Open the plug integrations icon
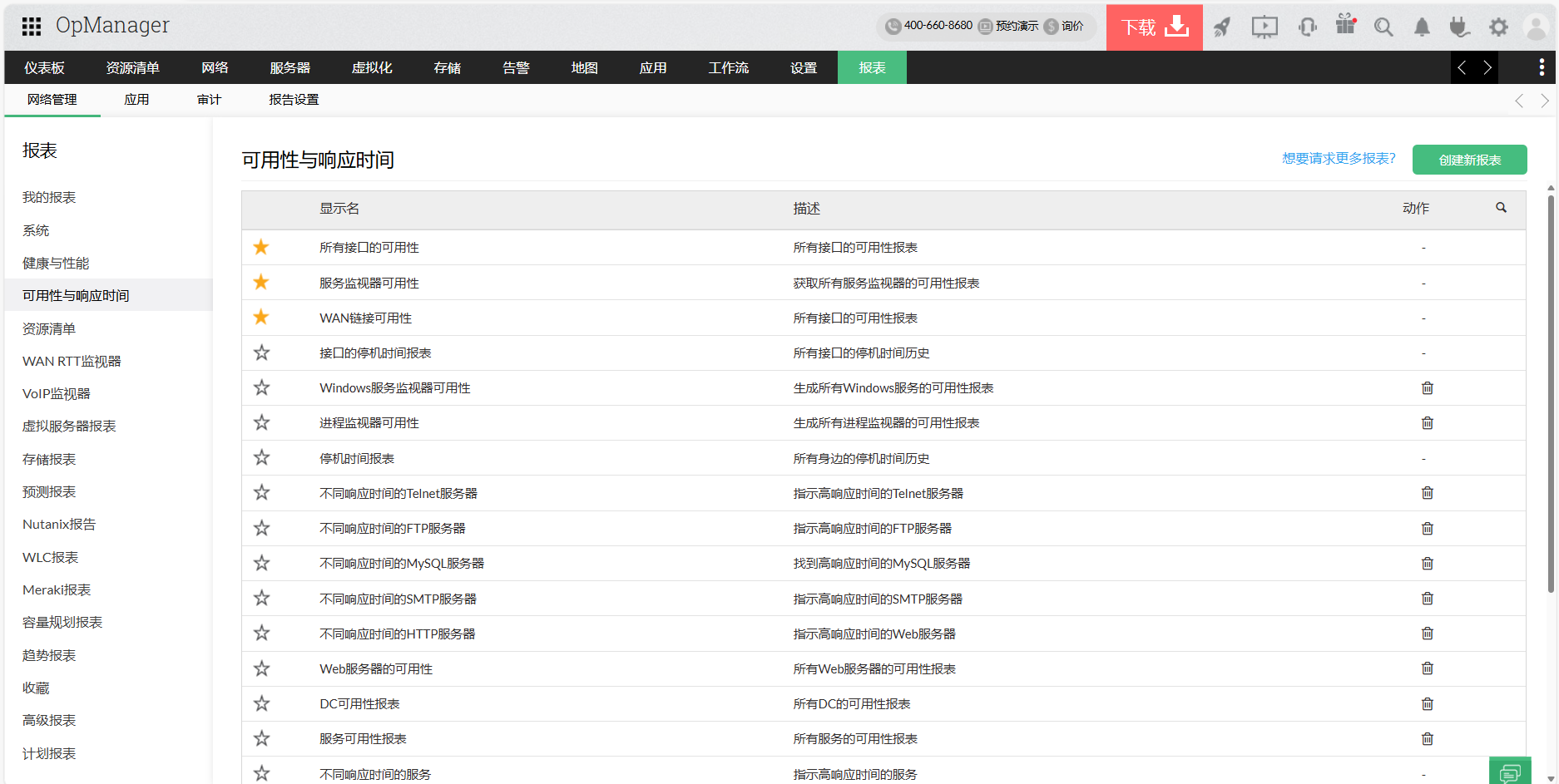This screenshot has width=1559, height=784. tap(1459, 27)
